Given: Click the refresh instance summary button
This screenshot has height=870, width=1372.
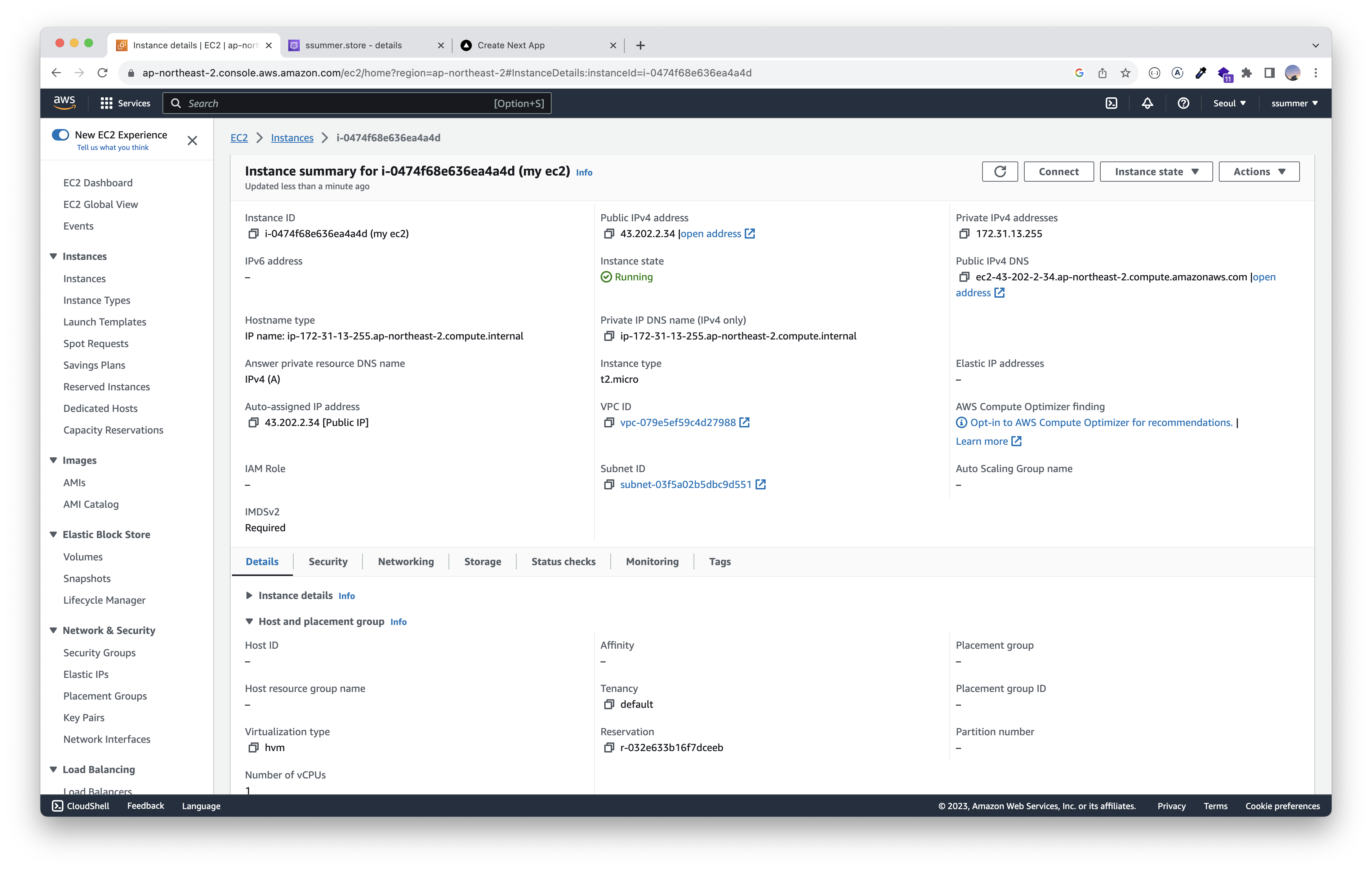Looking at the screenshot, I should pyautogui.click(x=999, y=172).
